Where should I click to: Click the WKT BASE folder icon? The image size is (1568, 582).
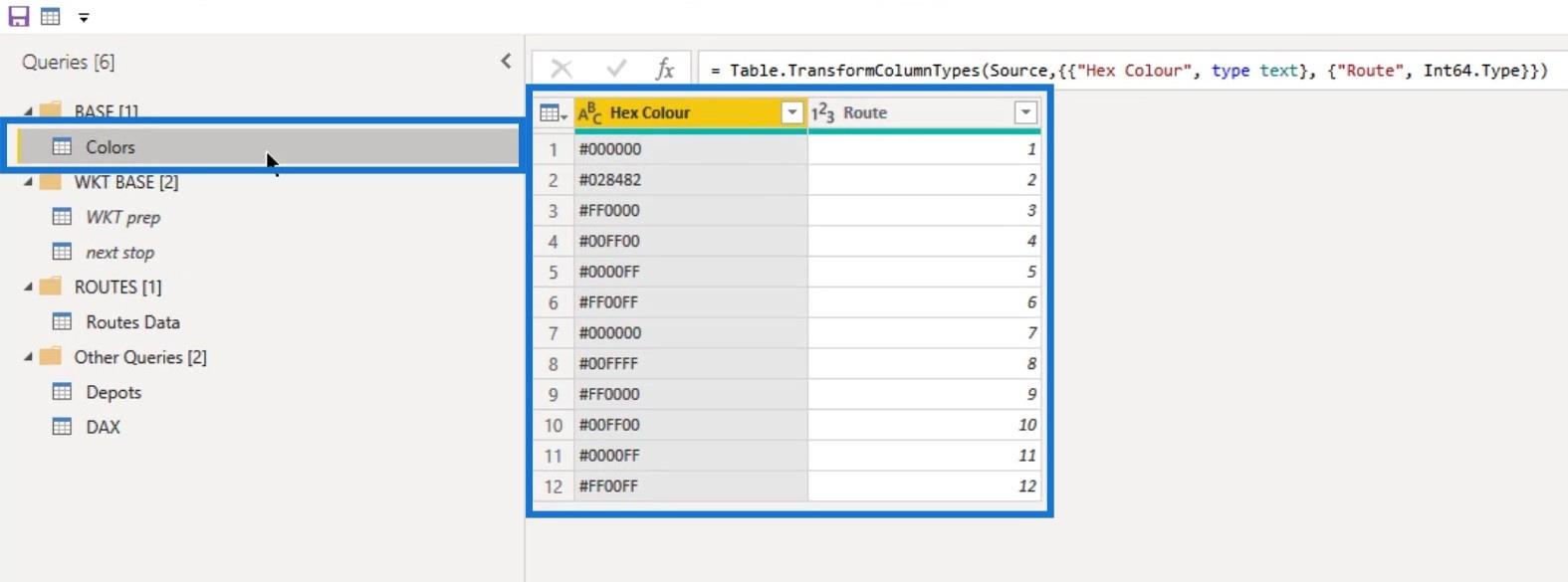[x=51, y=182]
